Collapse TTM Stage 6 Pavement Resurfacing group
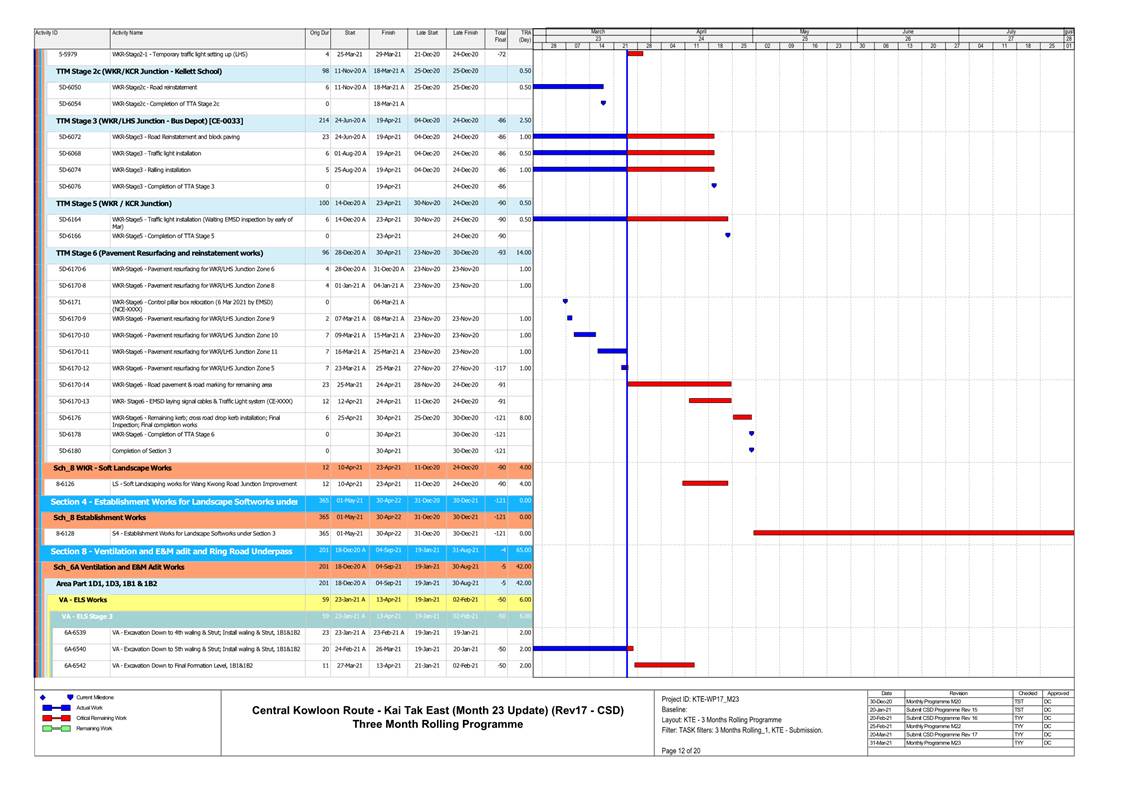This screenshot has width=1139, height=805. click(159, 253)
